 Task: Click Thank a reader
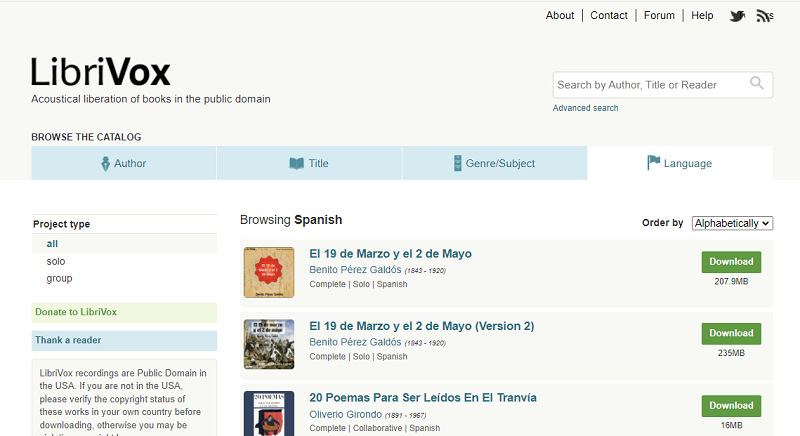[124, 341]
